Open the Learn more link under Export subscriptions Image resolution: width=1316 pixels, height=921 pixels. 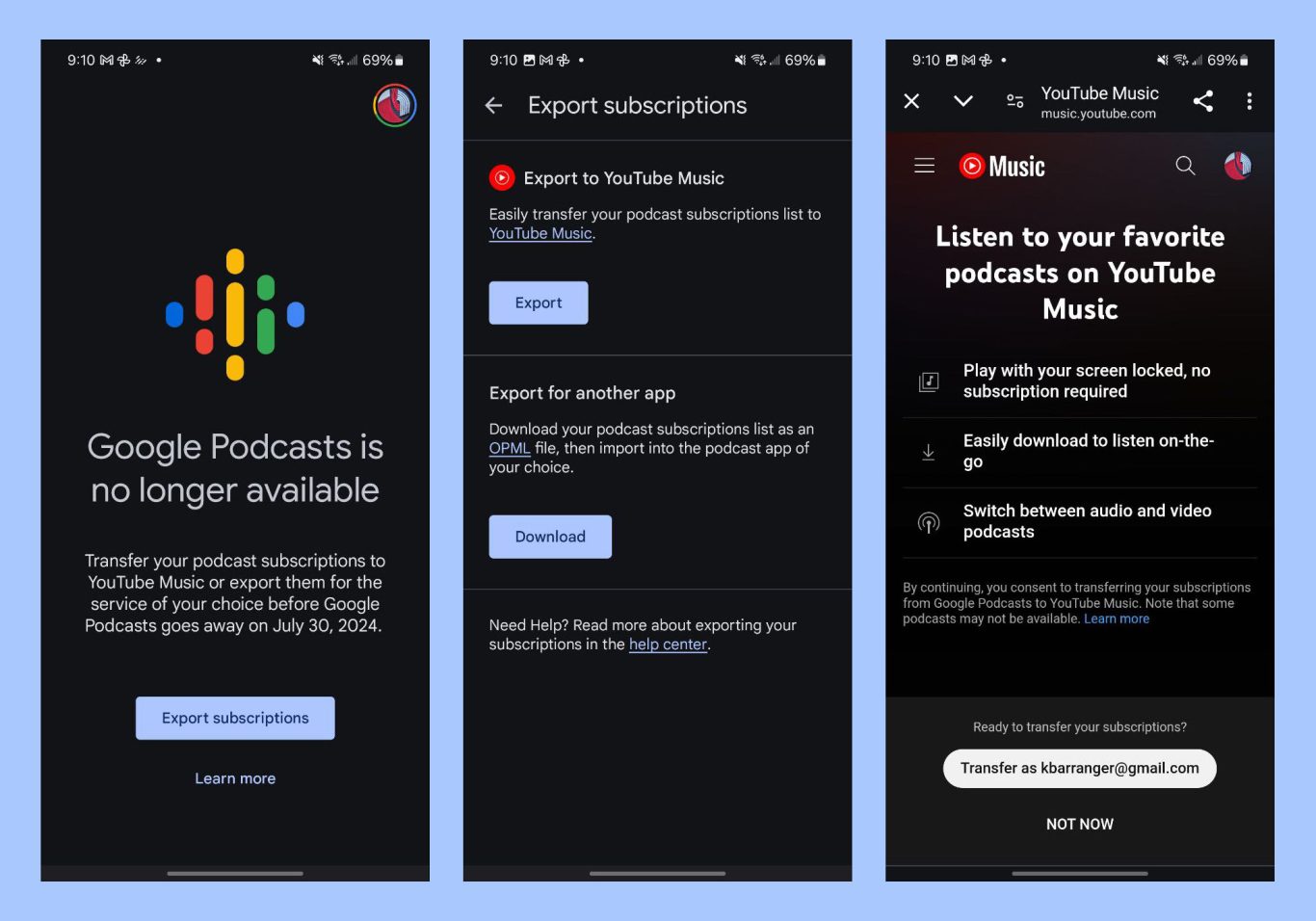click(x=235, y=778)
